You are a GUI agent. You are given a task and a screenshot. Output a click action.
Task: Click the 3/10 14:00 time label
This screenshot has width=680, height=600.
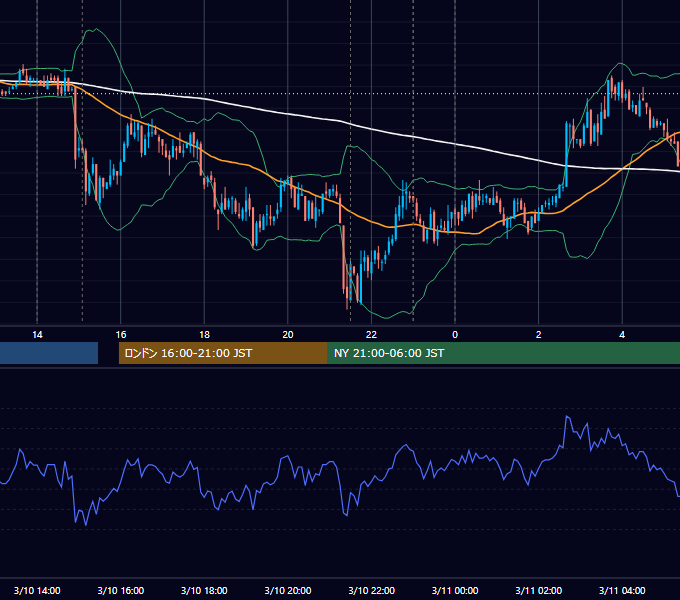click(37, 590)
